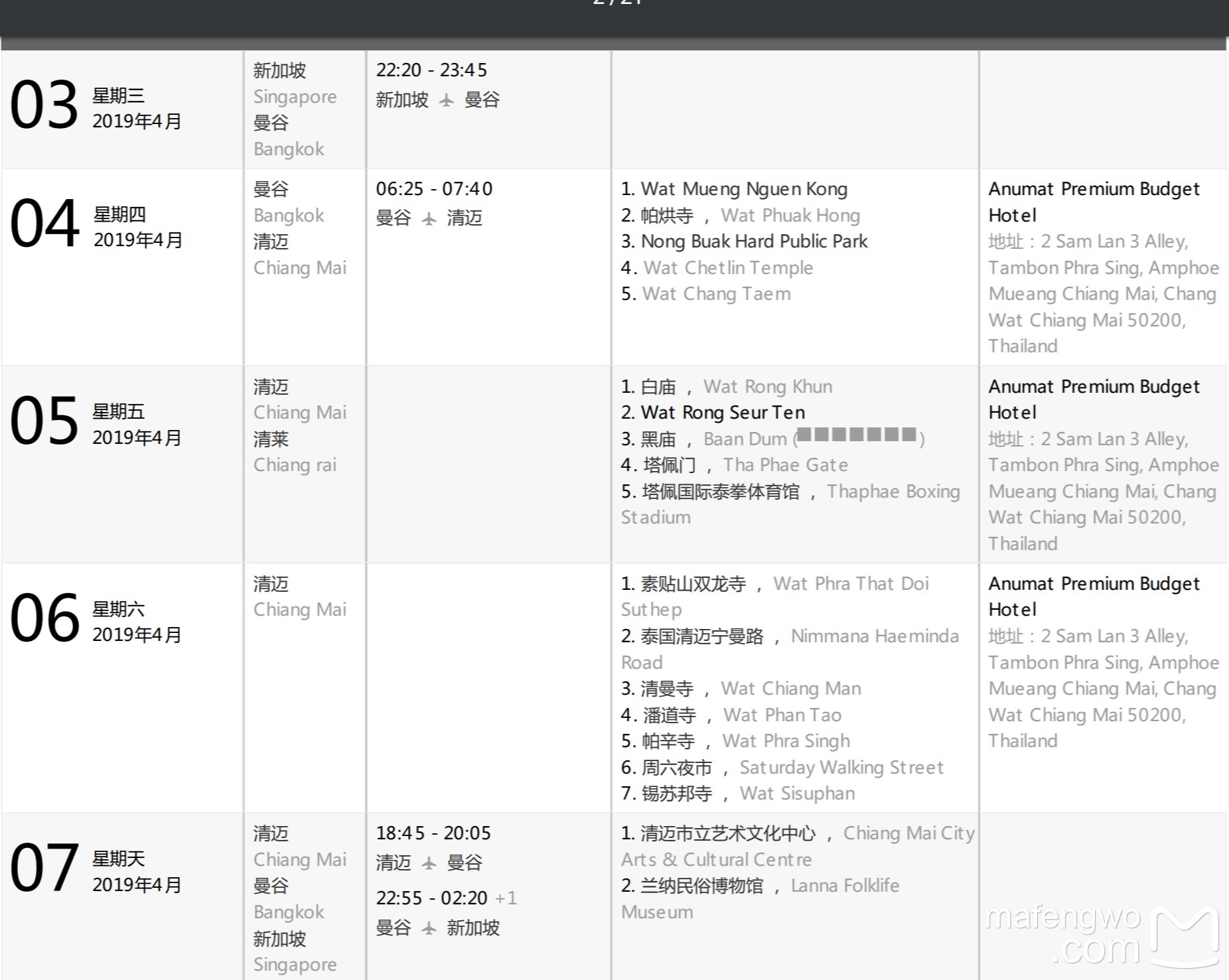The width and height of the screenshot is (1229, 980).
Task: Click the plane icon in the 18:45 - 20:05 flight
Action: (429, 863)
